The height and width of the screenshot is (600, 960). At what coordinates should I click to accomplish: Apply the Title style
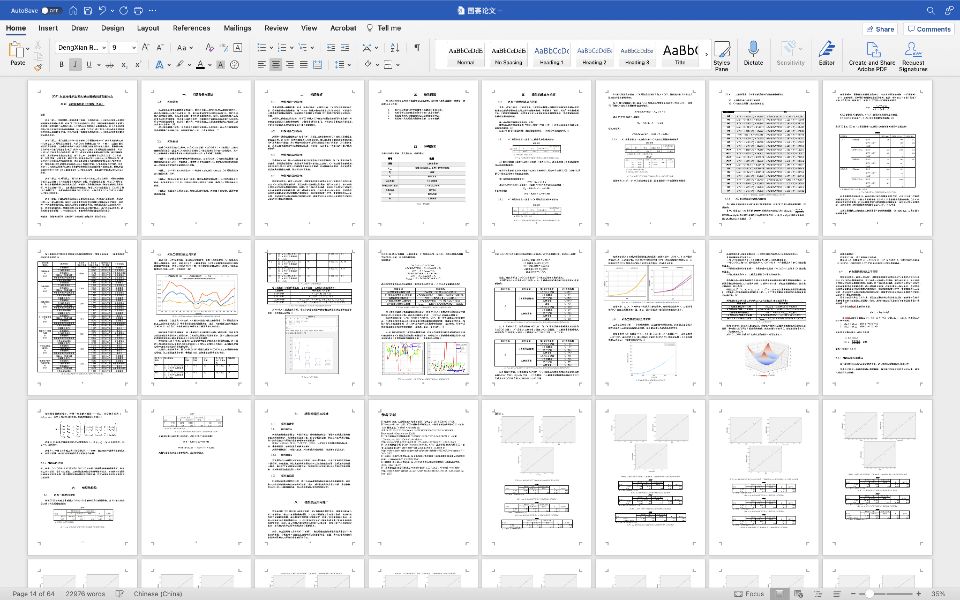coord(680,54)
